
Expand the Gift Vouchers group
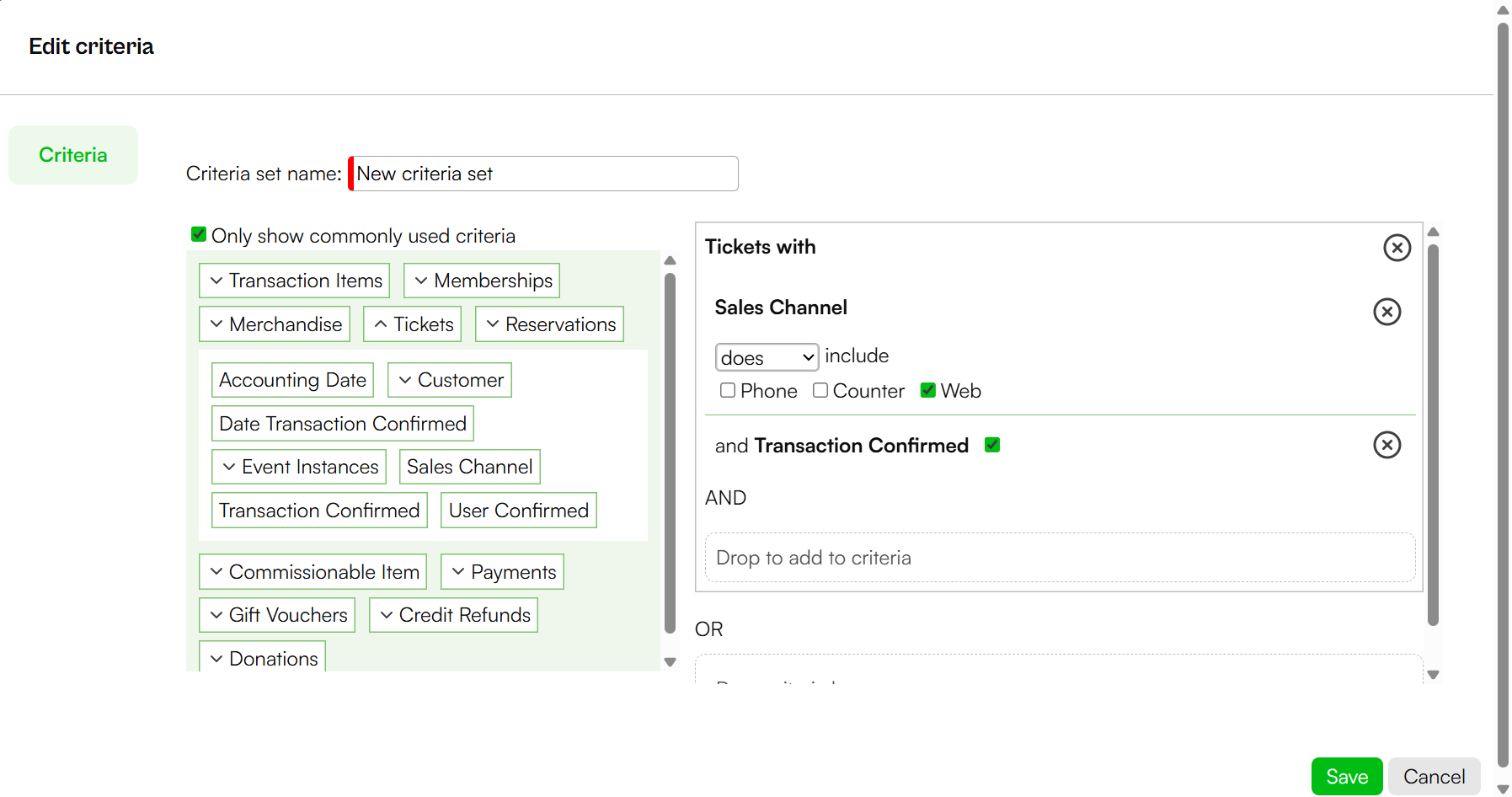coord(277,615)
